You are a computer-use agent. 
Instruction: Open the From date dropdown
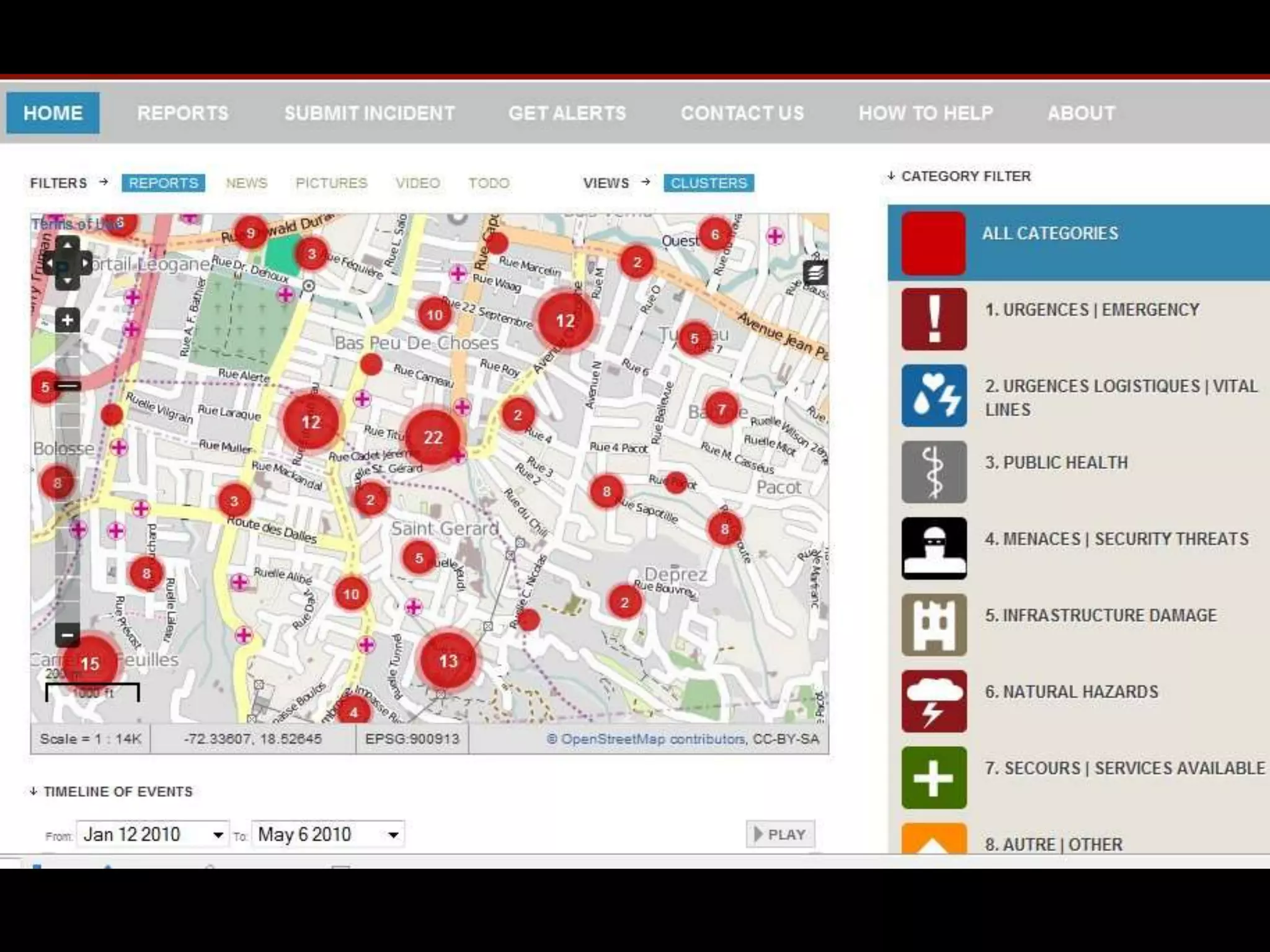(218, 835)
